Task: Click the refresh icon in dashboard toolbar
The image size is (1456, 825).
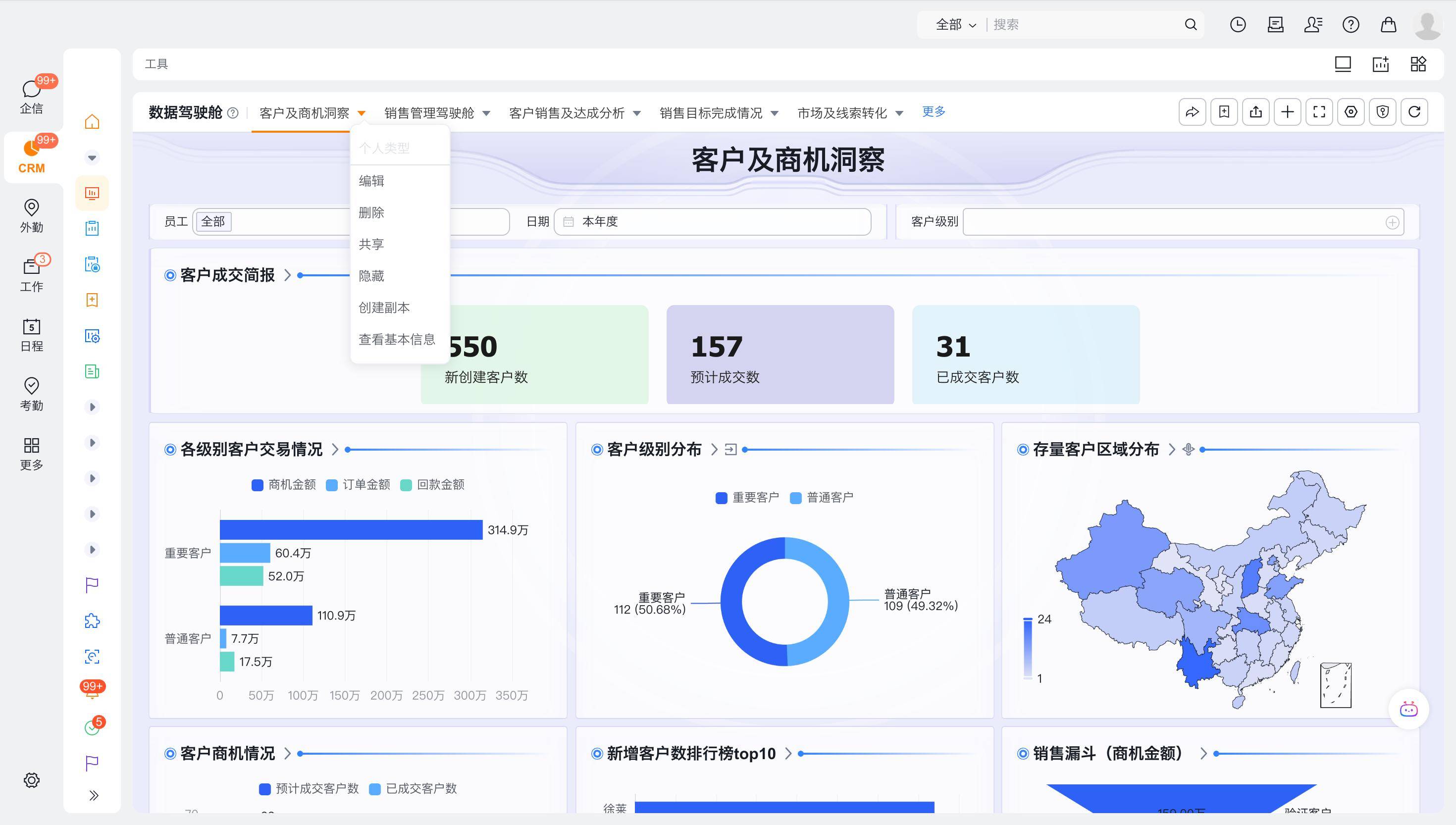Action: click(1414, 111)
